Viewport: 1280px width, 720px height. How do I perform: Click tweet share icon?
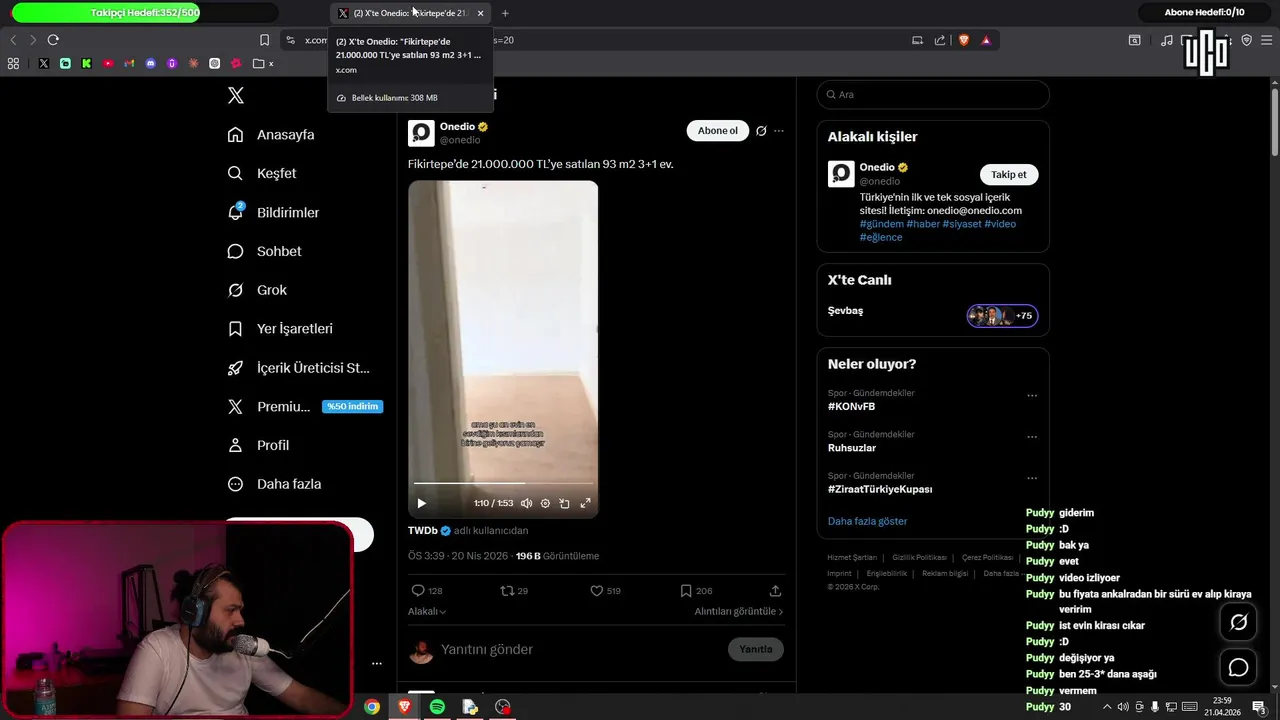(x=775, y=591)
